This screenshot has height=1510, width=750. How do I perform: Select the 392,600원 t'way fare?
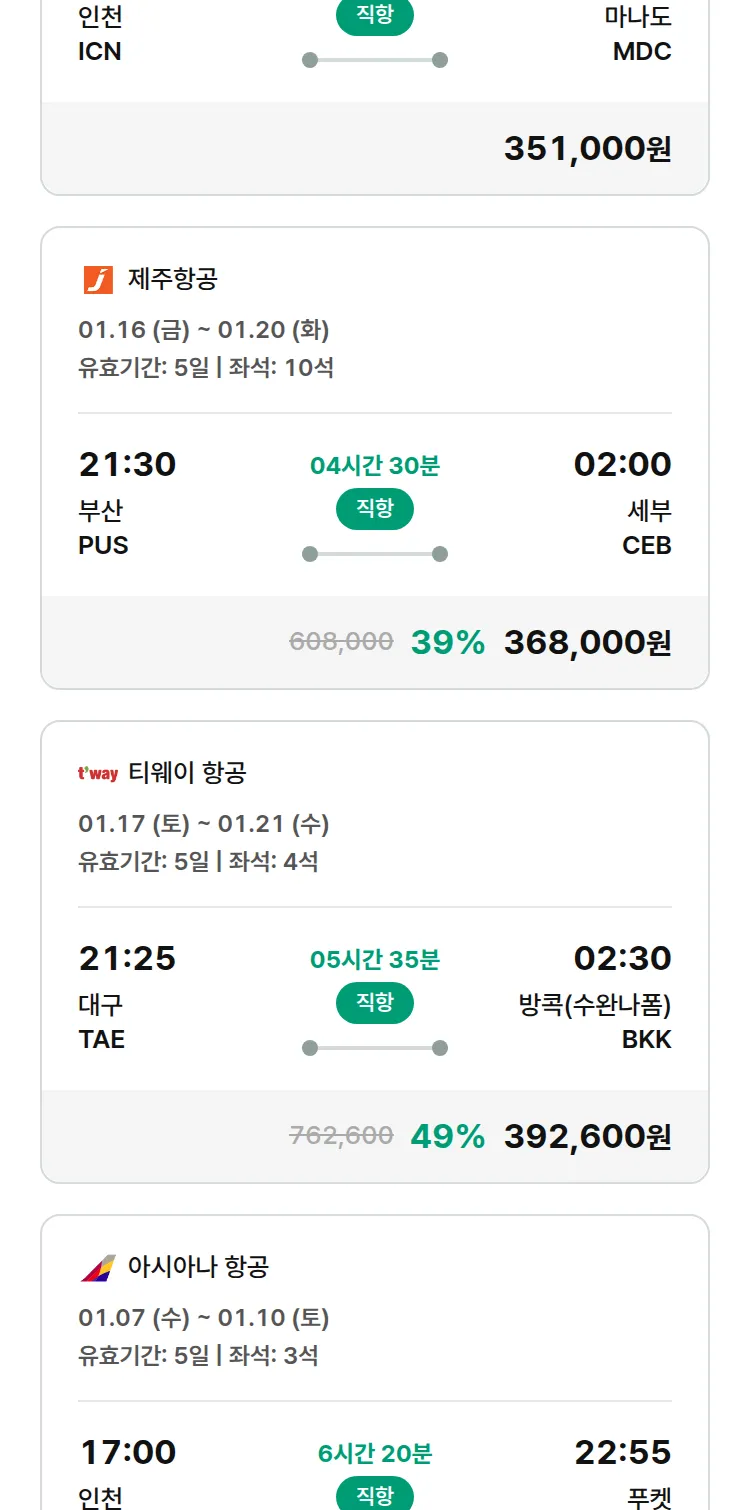pyautogui.click(x=587, y=1137)
